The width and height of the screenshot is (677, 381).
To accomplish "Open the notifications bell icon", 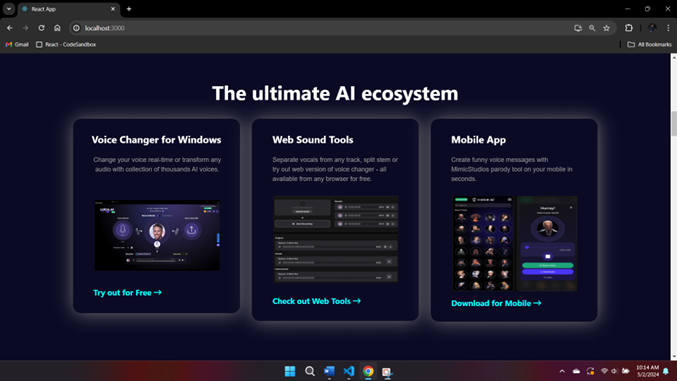I will [x=666, y=371].
